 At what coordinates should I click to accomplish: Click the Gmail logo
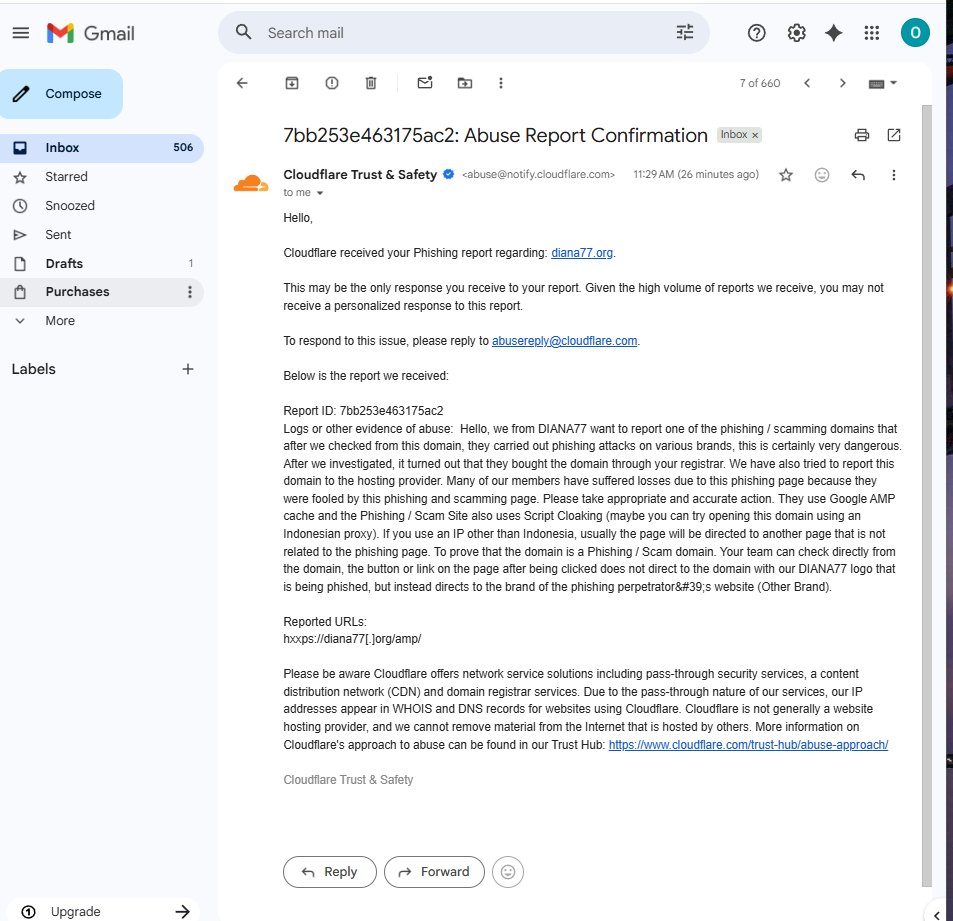(91, 33)
